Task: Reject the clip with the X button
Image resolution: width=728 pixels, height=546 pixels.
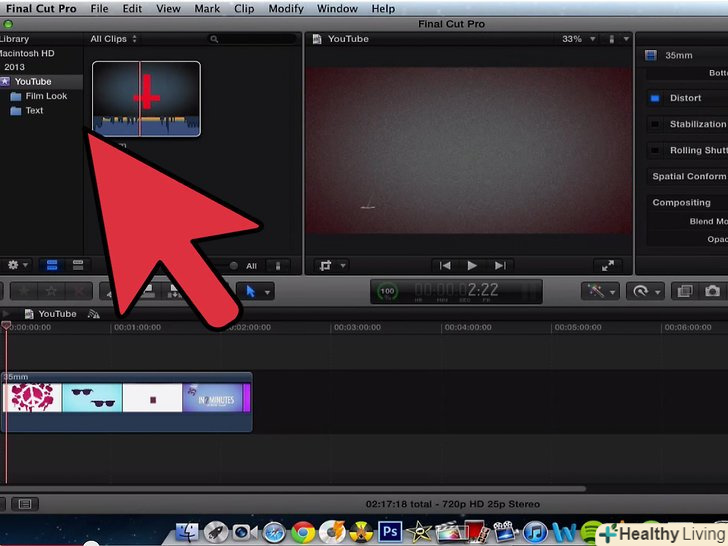Action: [x=78, y=292]
